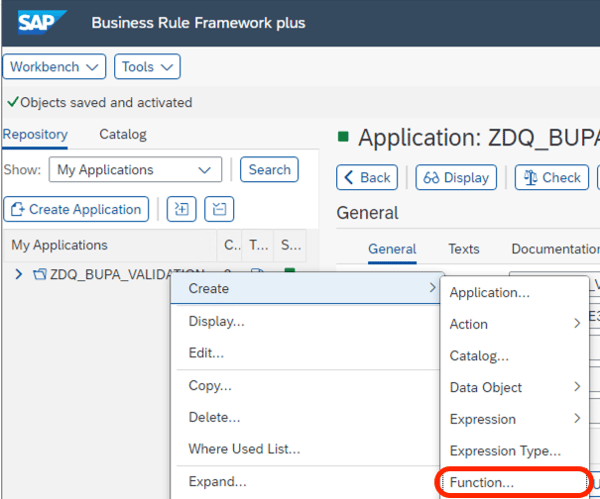
Task: Open the Tools dropdown menu
Action: [x=147, y=67]
